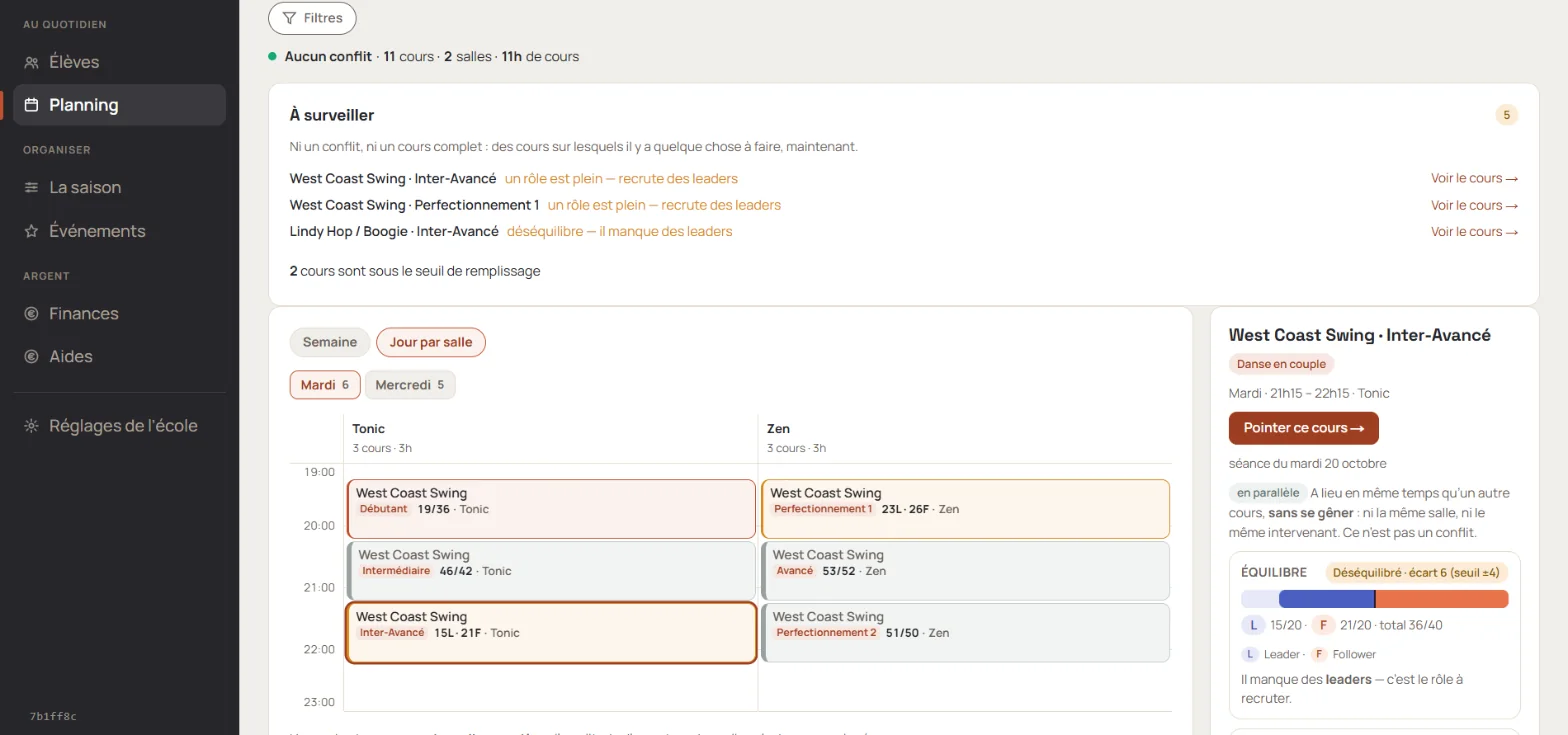1568x735 pixels.
Task: Click the Événements star icon
Action: coord(31,231)
